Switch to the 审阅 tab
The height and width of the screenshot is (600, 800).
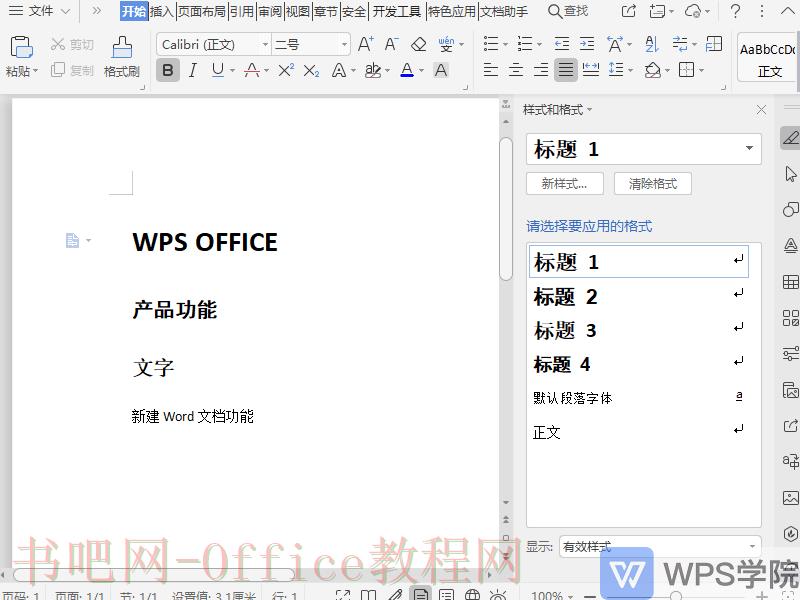269,11
